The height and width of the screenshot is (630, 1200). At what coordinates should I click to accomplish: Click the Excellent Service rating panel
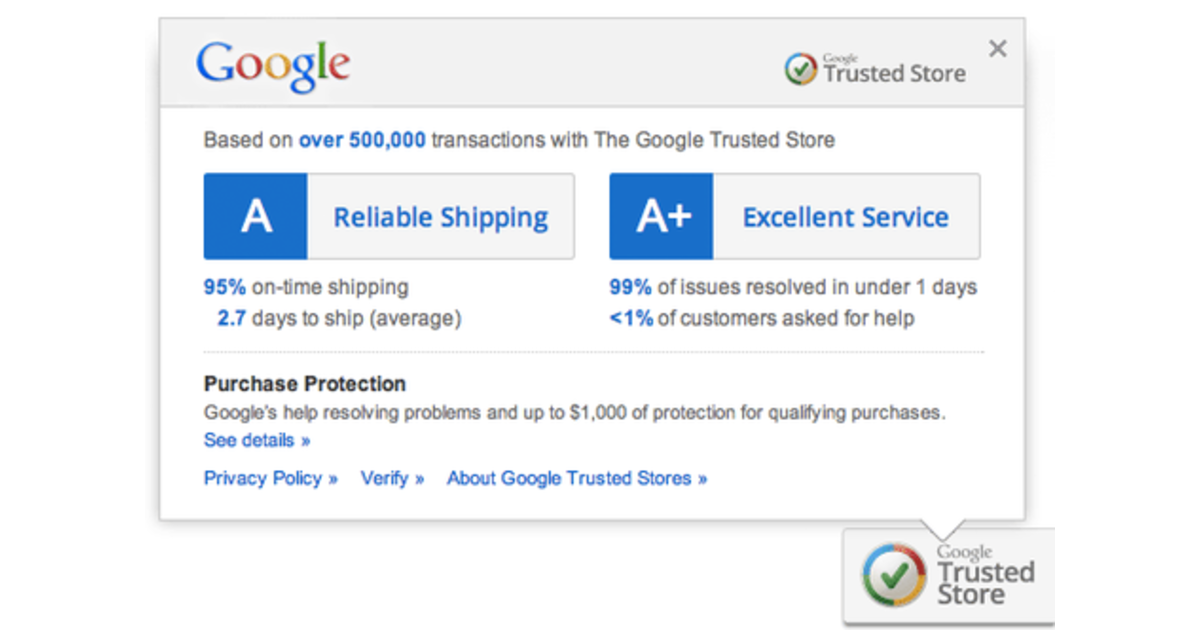pyautogui.click(x=845, y=216)
